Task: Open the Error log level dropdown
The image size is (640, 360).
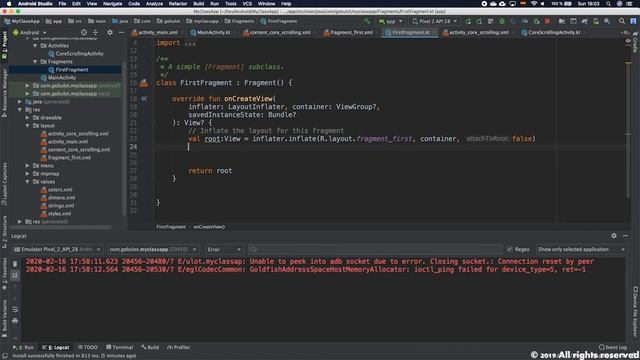Action: point(224,249)
